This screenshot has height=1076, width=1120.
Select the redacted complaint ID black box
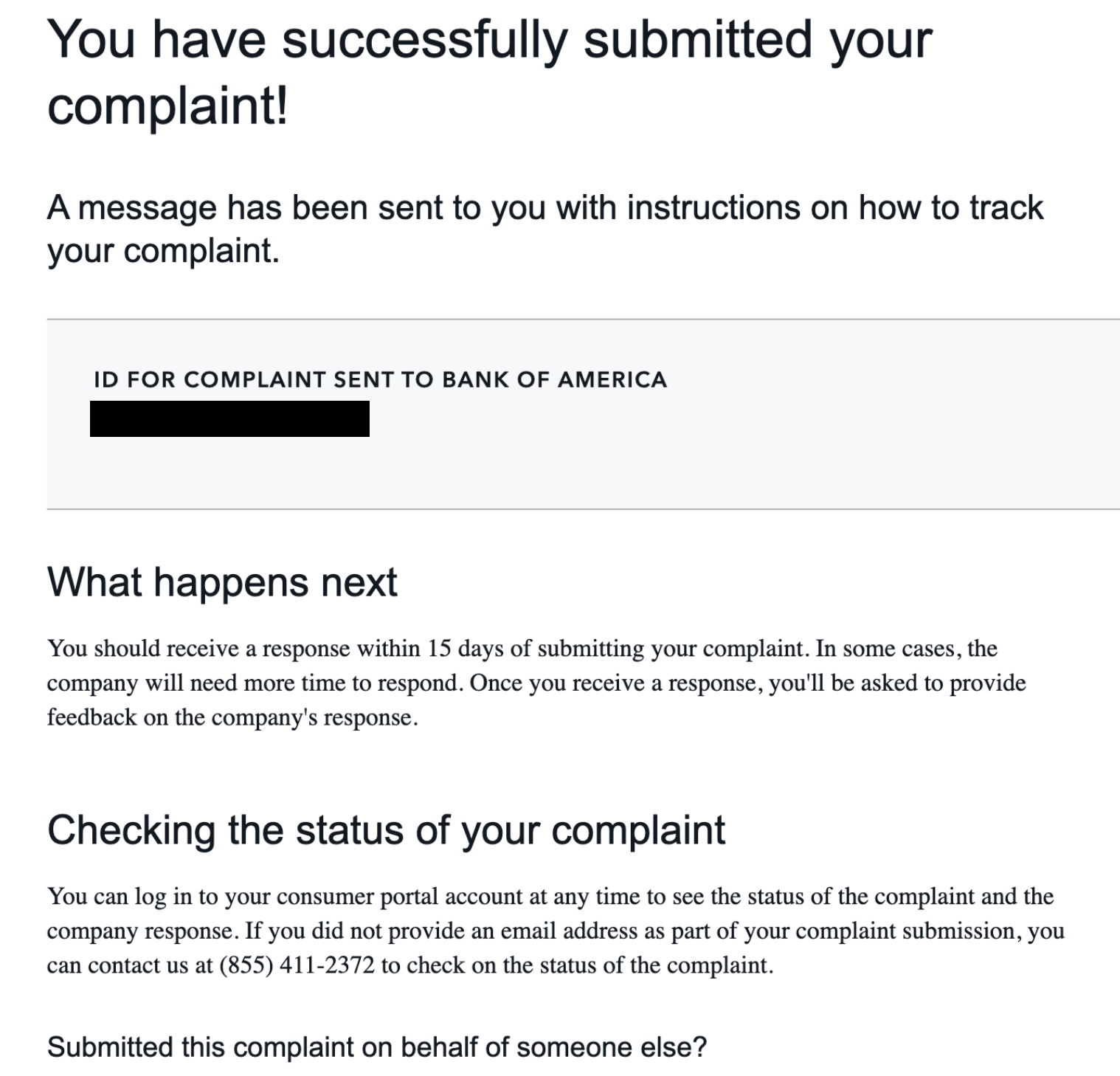(x=229, y=418)
